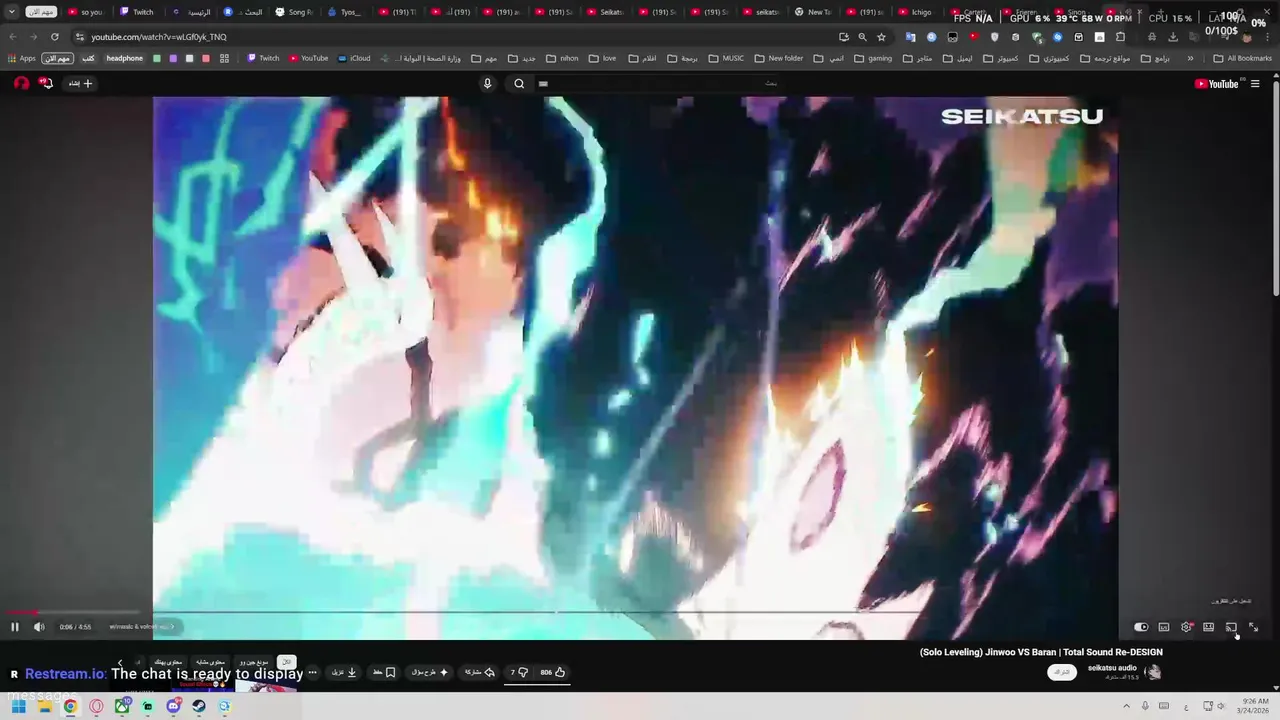Viewport: 1280px width, 720px height.
Task: Show hidden system tray icons chevron
Action: tap(1127, 706)
